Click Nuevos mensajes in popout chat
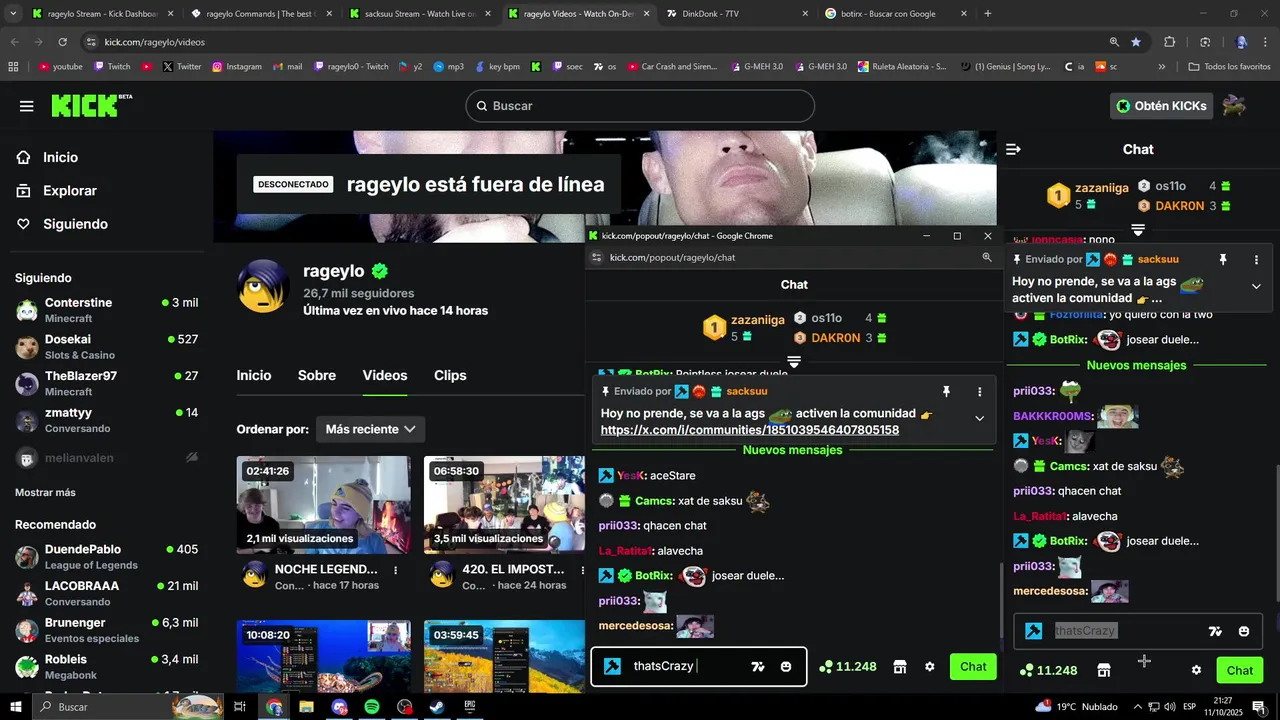Viewport: 1280px width, 720px height. (792, 450)
